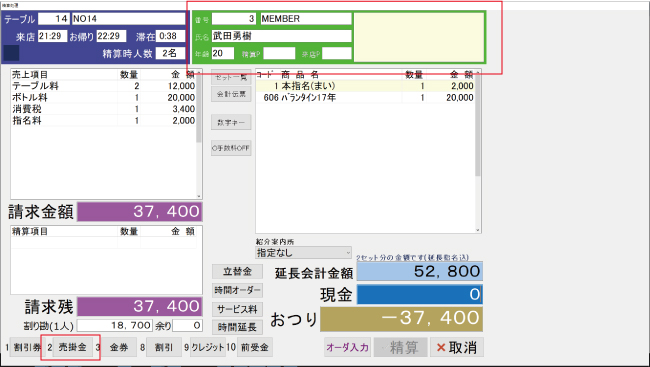The width and height of the screenshot is (650, 367).
Task: Click the 現金 cash amount field
Action: pyautogui.click(x=420, y=294)
